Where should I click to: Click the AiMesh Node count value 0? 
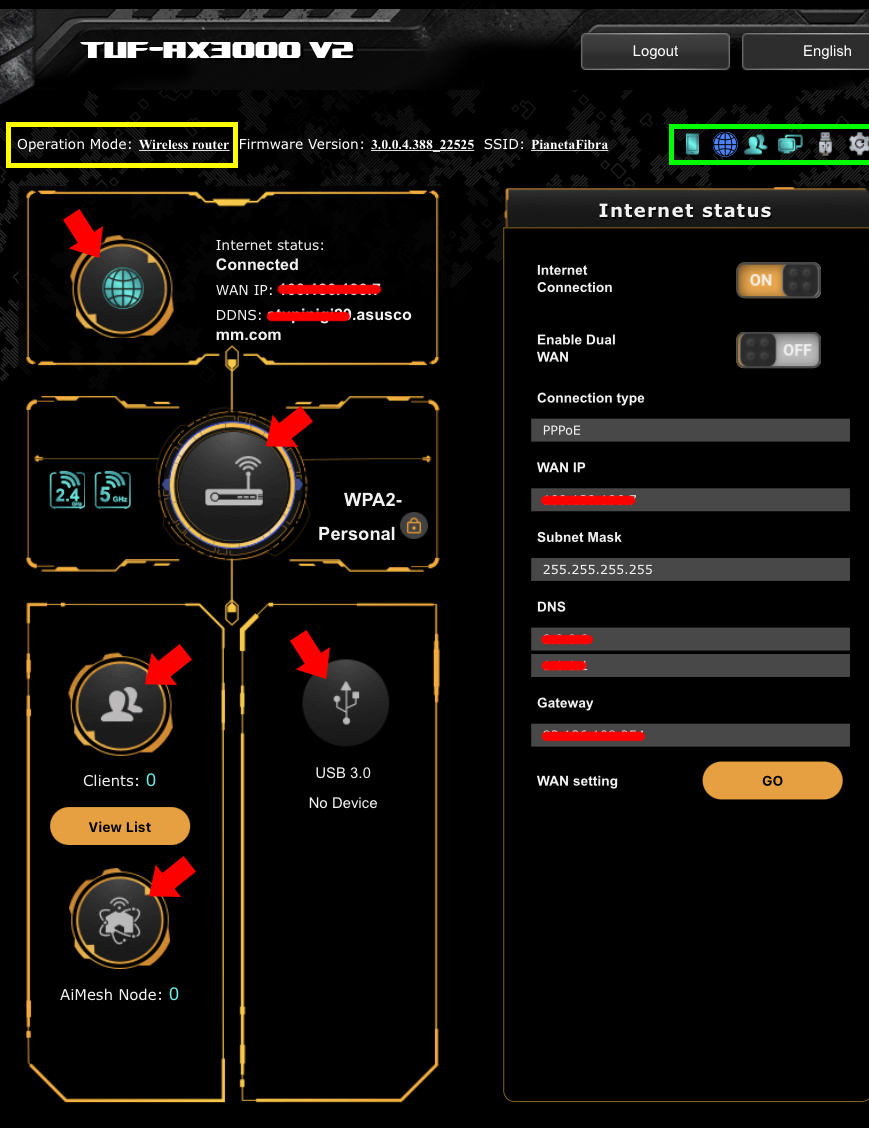(x=174, y=994)
